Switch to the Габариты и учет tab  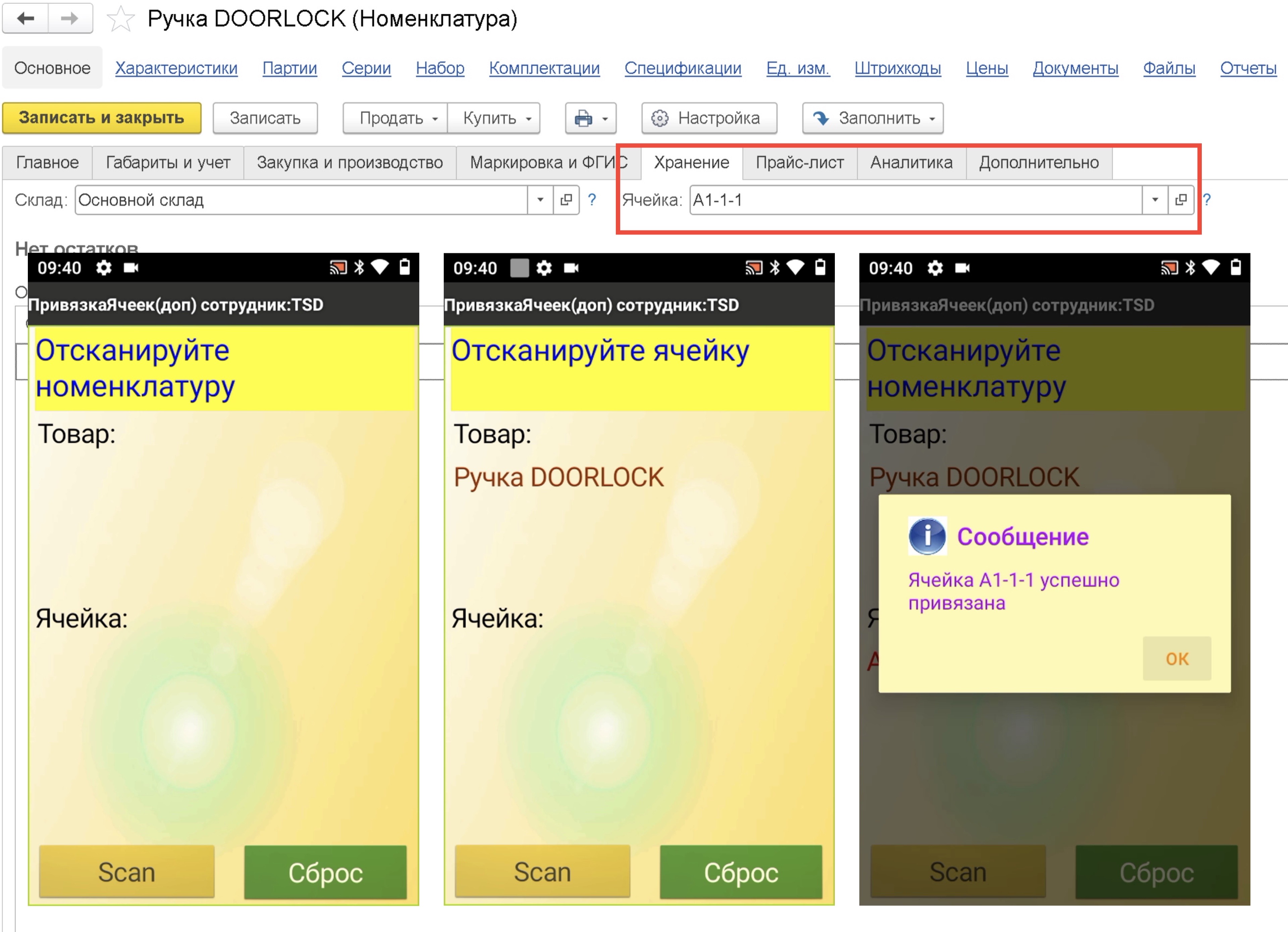click(x=168, y=163)
